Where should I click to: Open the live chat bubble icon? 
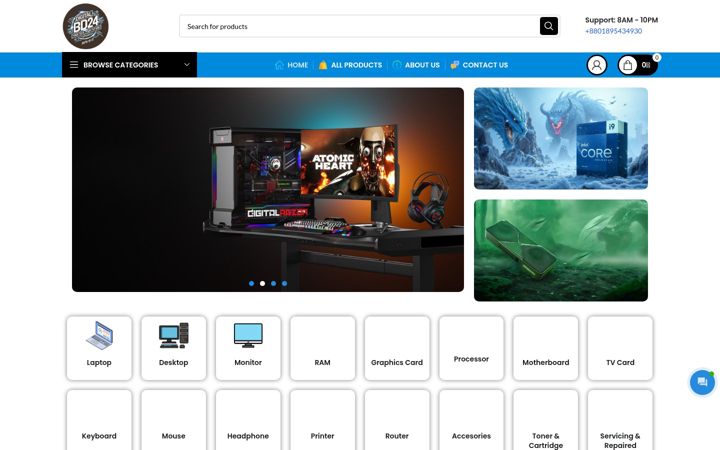pos(702,382)
